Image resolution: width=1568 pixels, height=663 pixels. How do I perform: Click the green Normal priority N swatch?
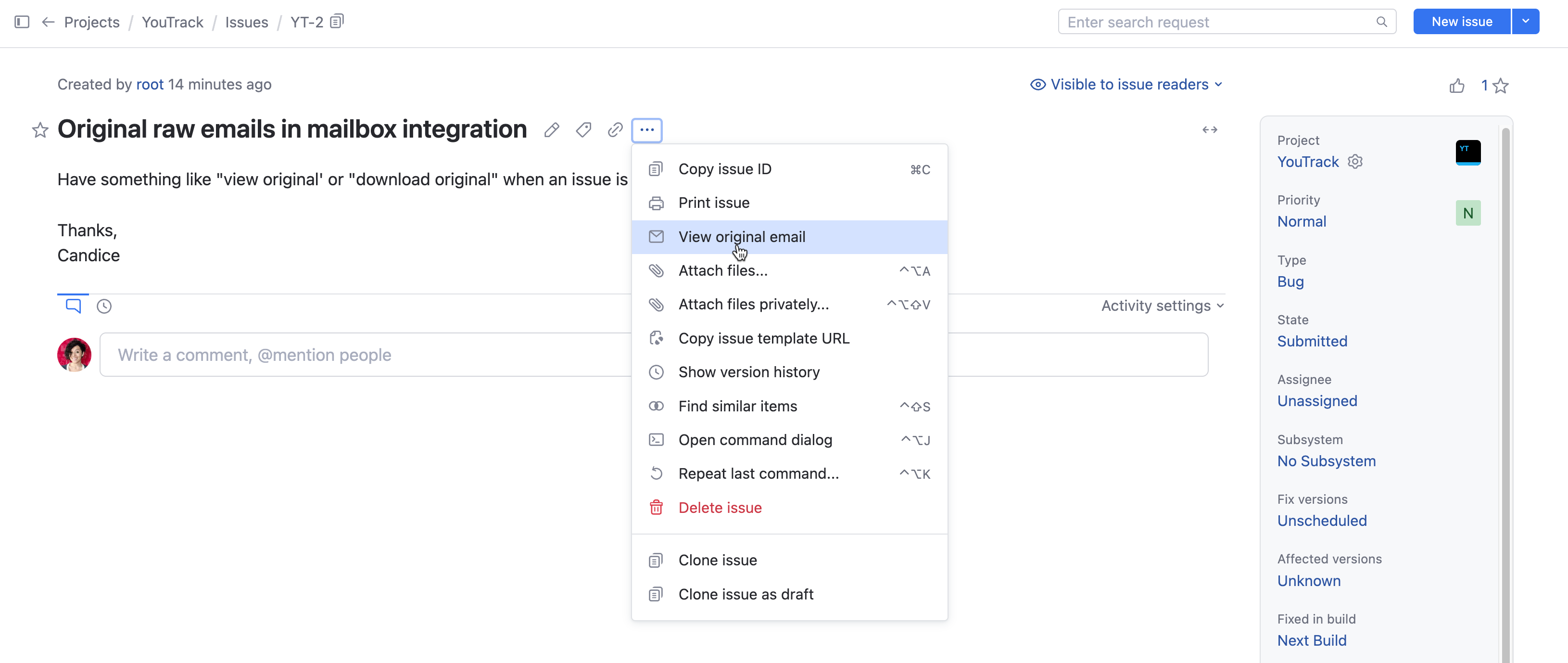click(1467, 213)
